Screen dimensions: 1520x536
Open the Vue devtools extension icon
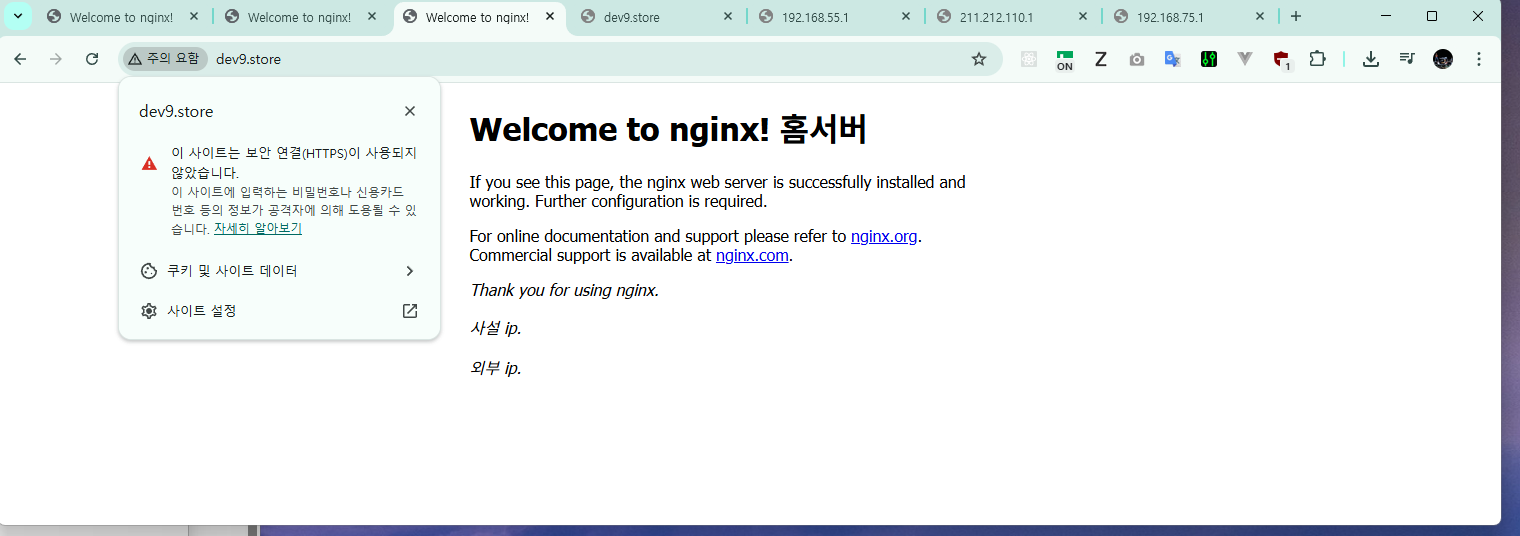pyautogui.click(x=1245, y=59)
